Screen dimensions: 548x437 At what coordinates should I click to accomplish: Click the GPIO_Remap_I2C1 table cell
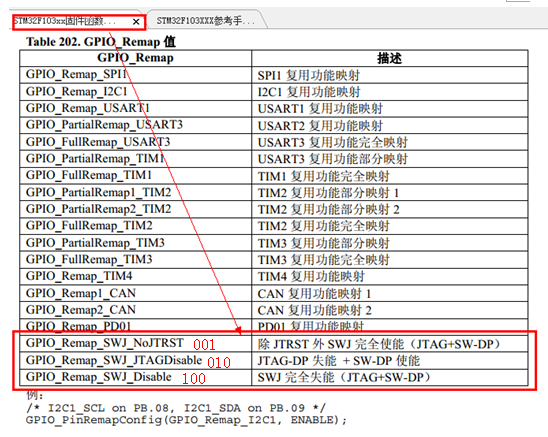click(136, 91)
